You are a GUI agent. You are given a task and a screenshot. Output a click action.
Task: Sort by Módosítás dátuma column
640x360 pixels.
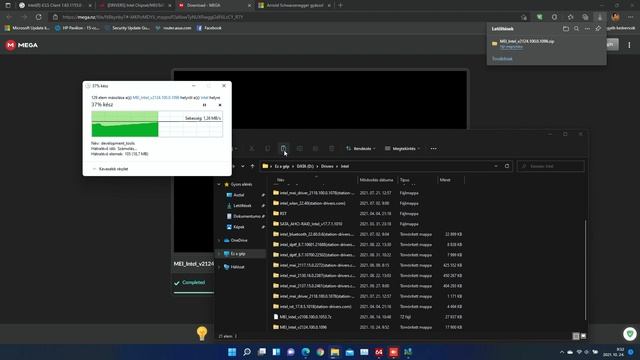376,180
